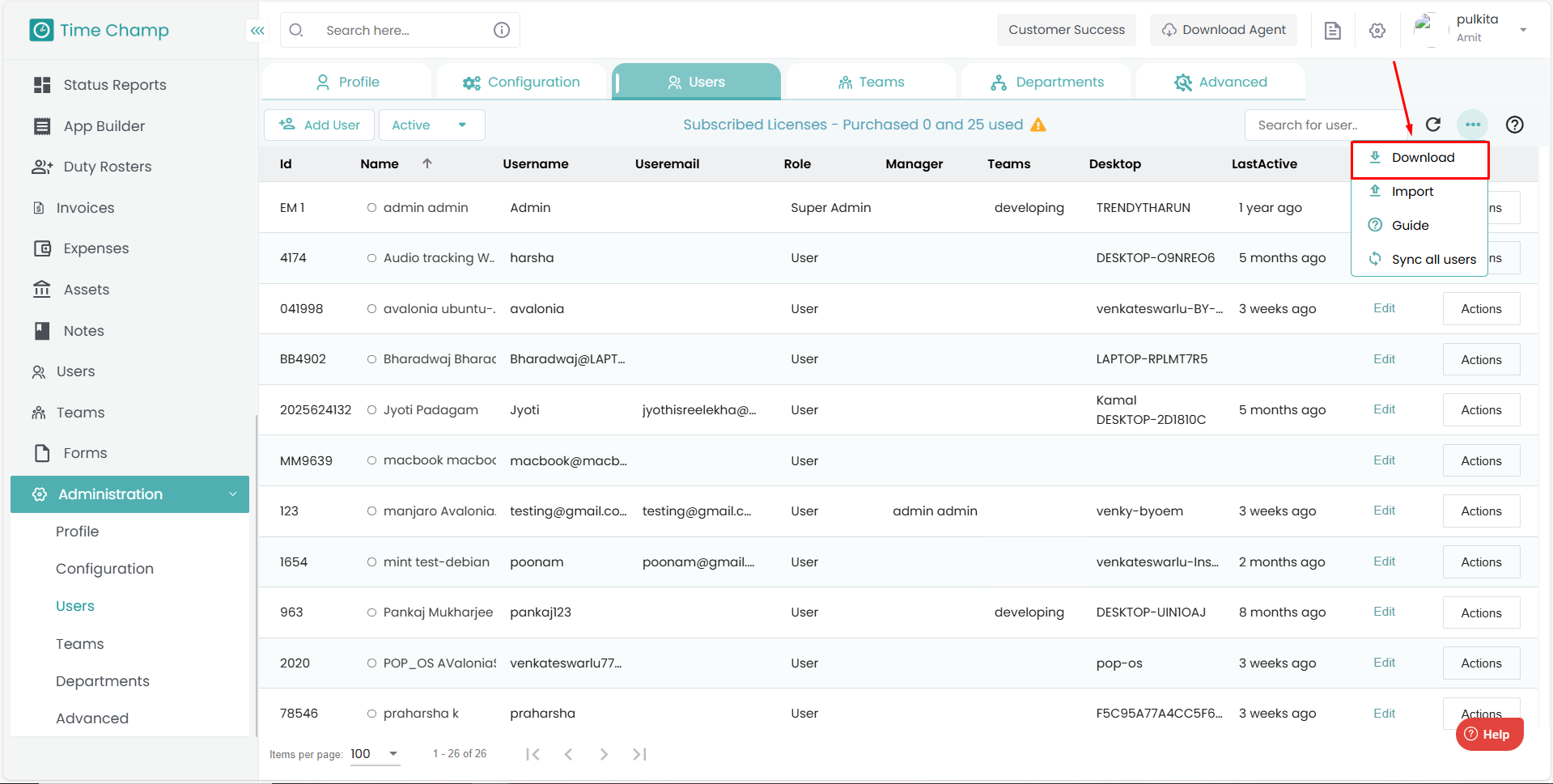The height and width of the screenshot is (784, 1553).
Task: Change items per page dropdown
Action: click(375, 754)
